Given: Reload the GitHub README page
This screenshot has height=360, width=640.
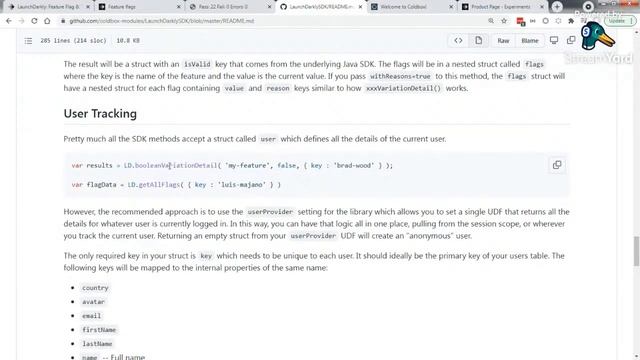Looking at the screenshot, I should [34, 21].
